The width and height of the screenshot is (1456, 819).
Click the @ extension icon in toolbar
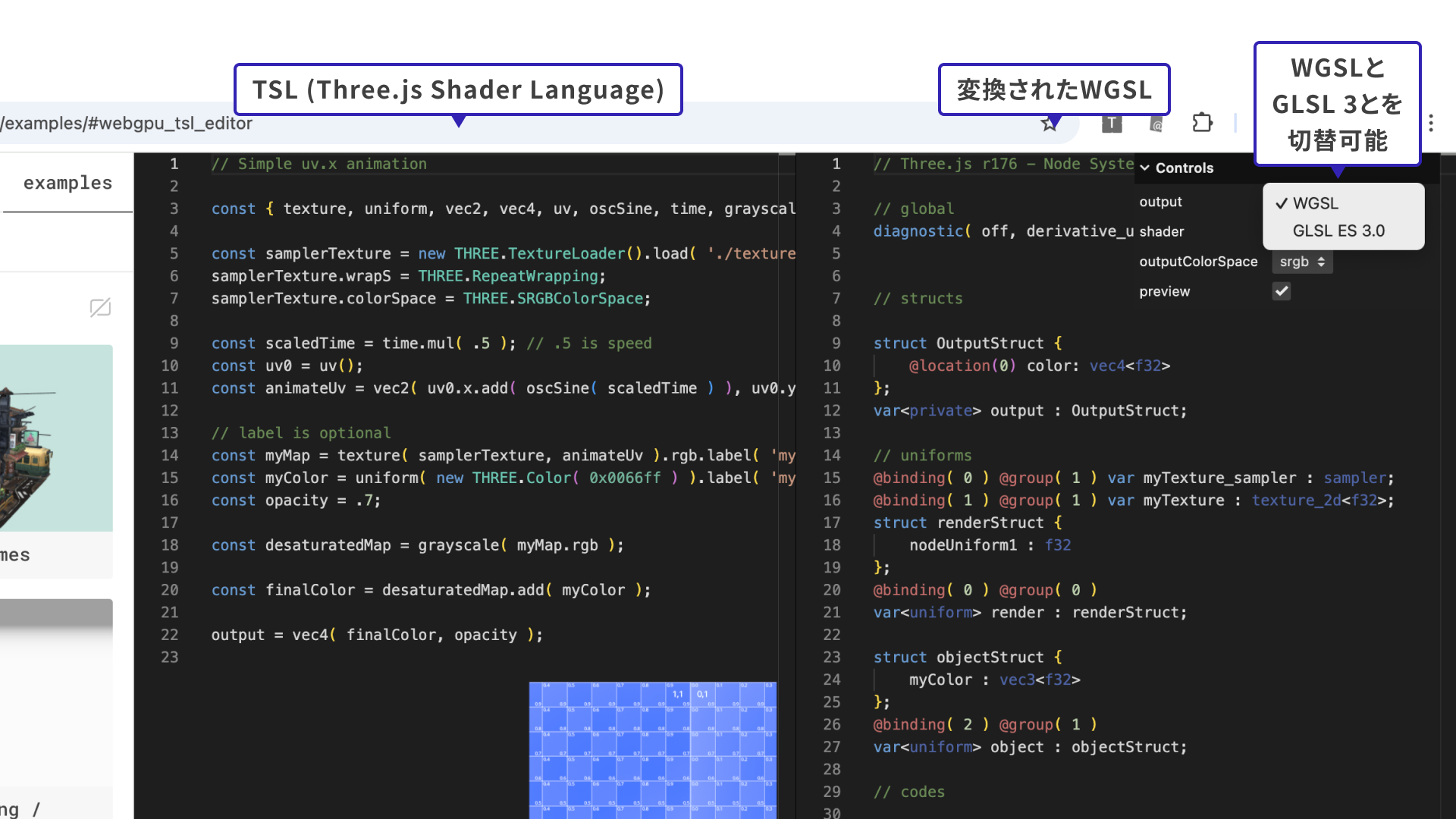click(1156, 124)
